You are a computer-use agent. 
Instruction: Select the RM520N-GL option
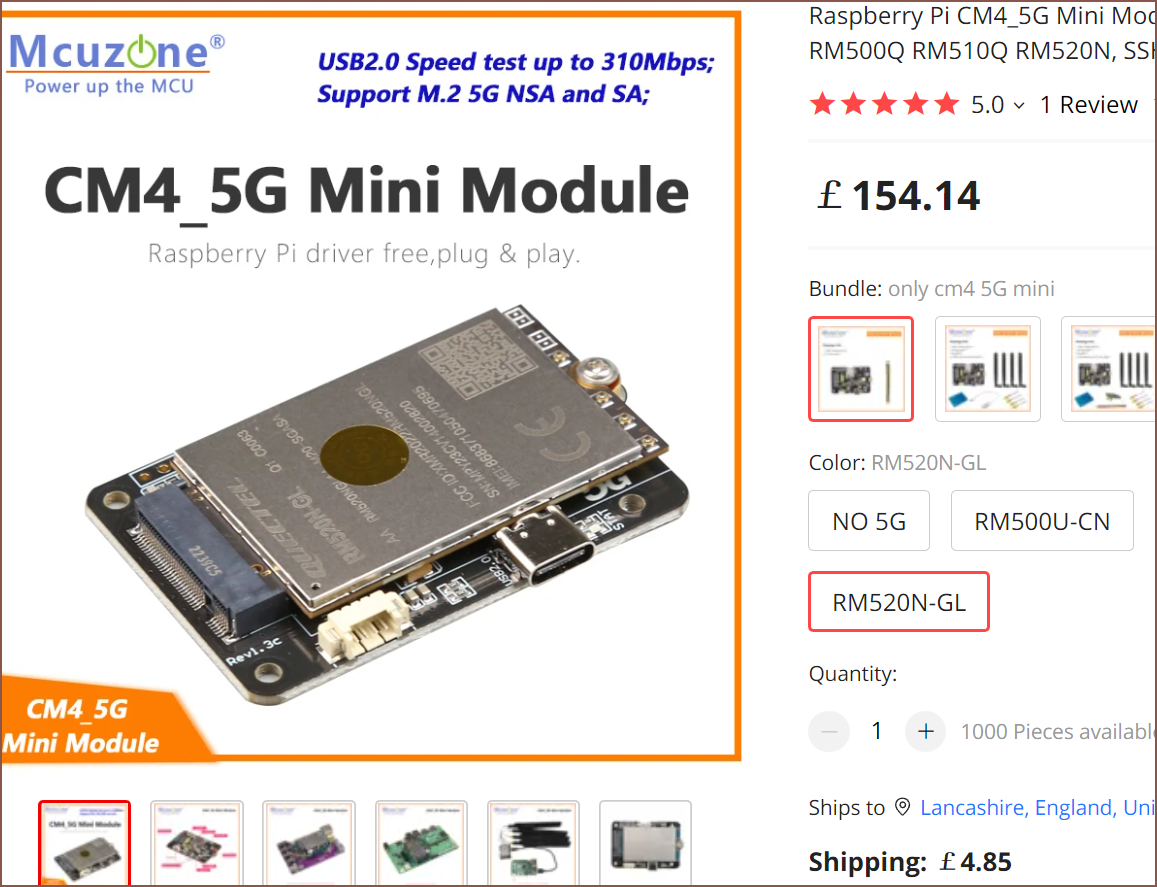pos(899,601)
